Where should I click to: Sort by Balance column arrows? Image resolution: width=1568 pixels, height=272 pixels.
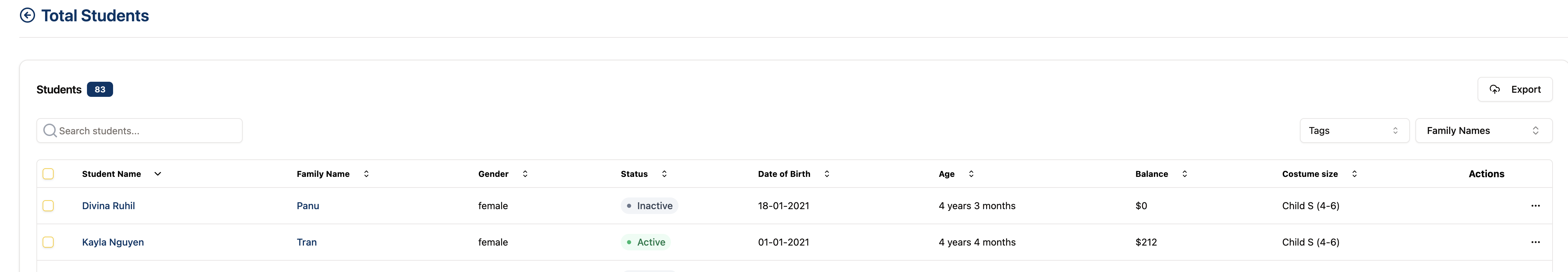[1184, 174]
